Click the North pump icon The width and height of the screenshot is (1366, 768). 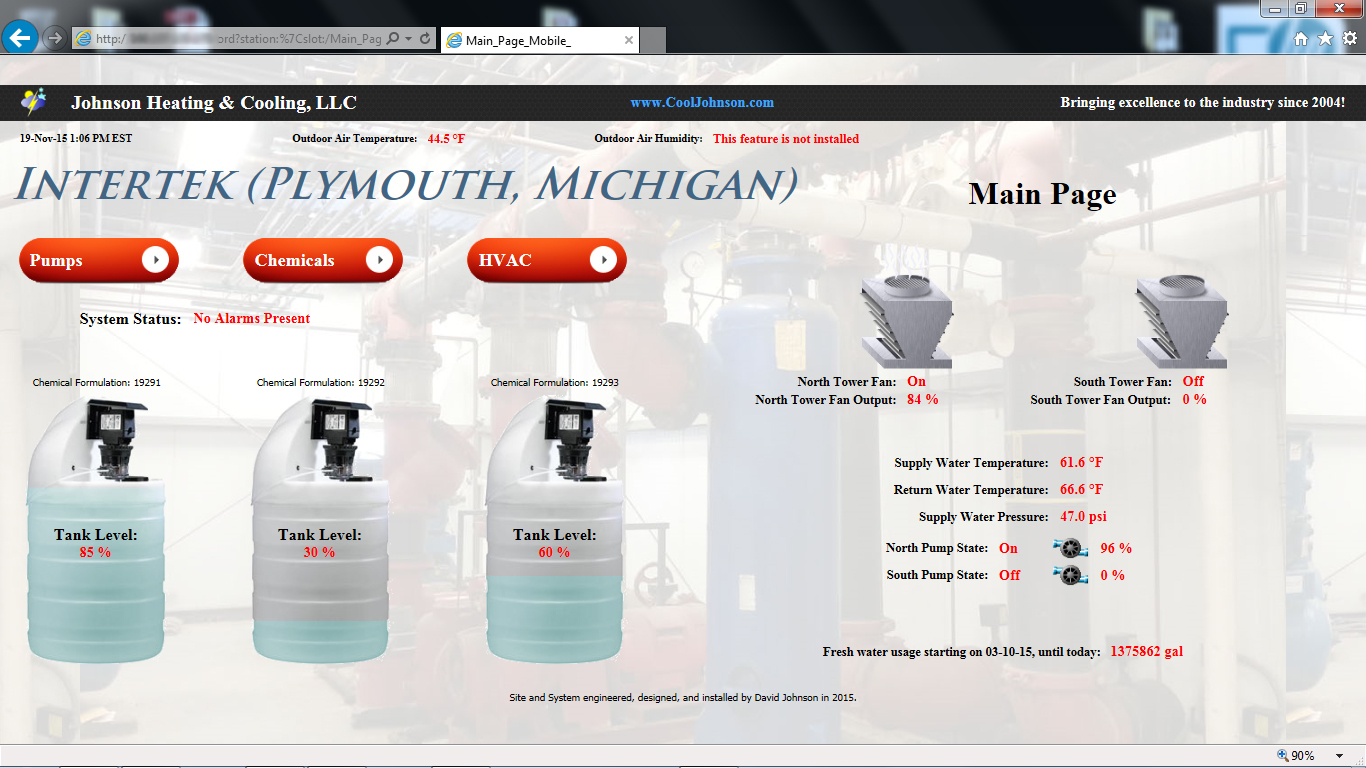(1071, 547)
